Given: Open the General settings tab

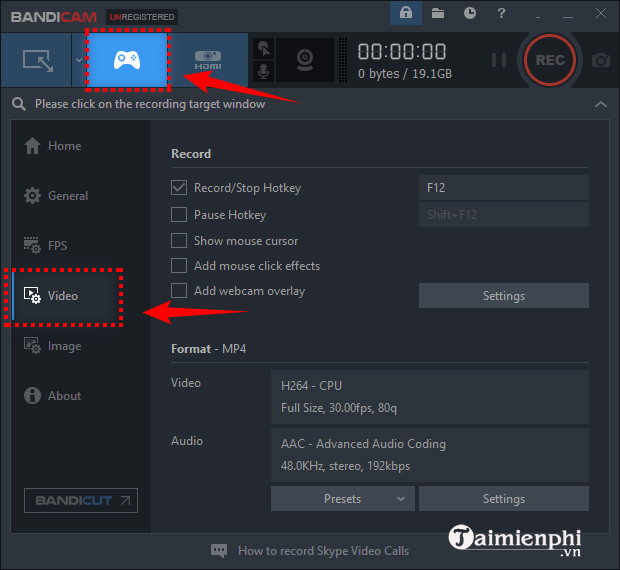Looking at the screenshot, I should point(81,196).
